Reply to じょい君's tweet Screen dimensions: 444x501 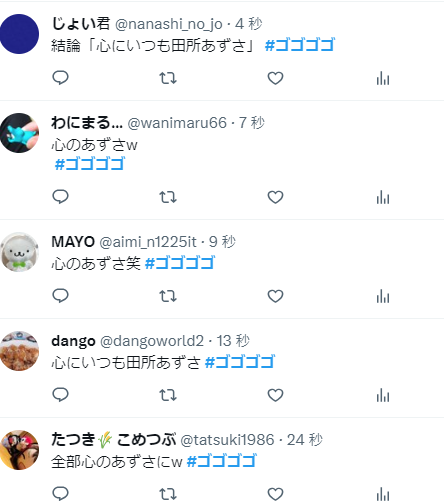click(60, 78)
